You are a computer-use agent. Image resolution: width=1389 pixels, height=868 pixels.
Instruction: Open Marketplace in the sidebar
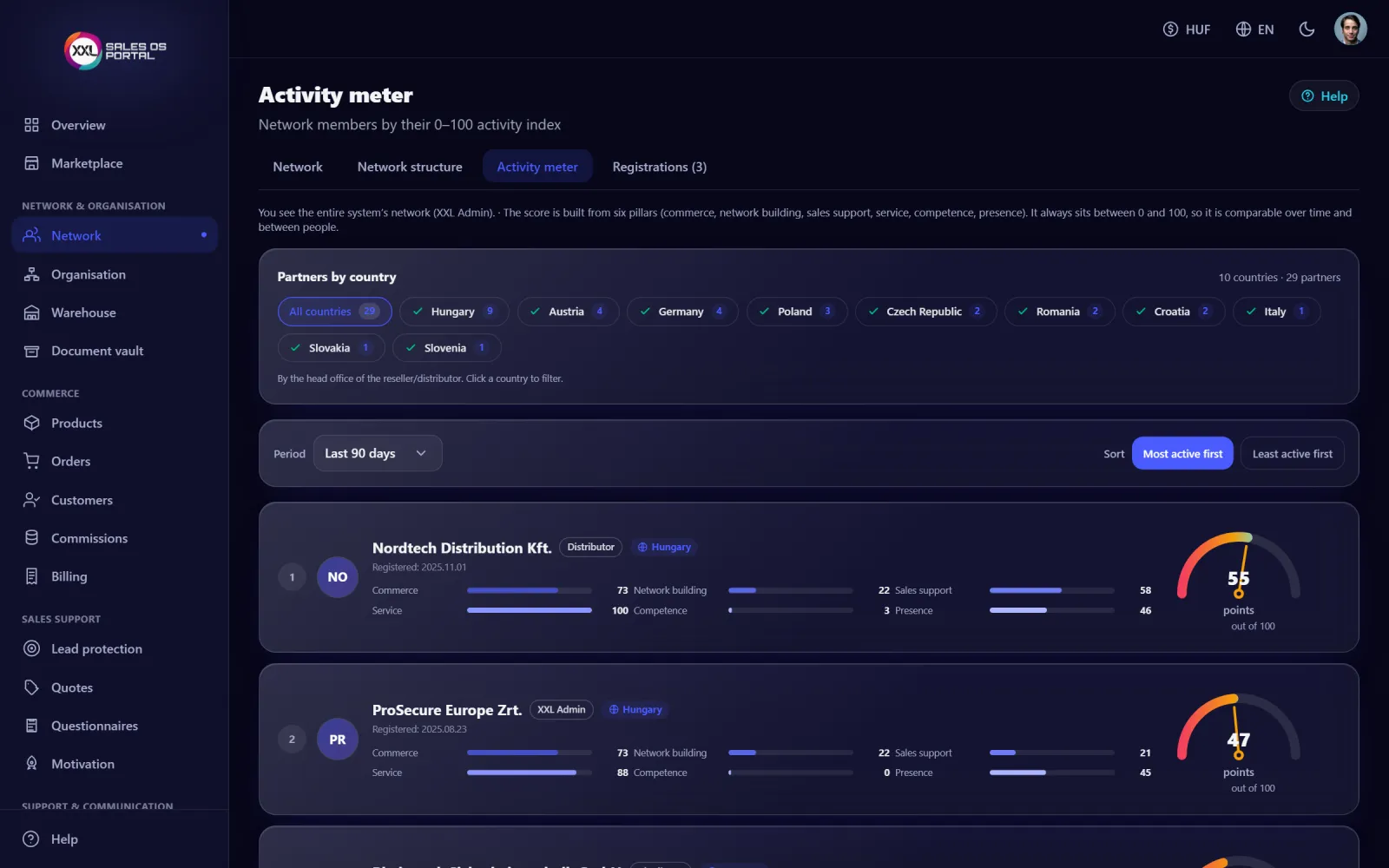[x=115, y=163]
